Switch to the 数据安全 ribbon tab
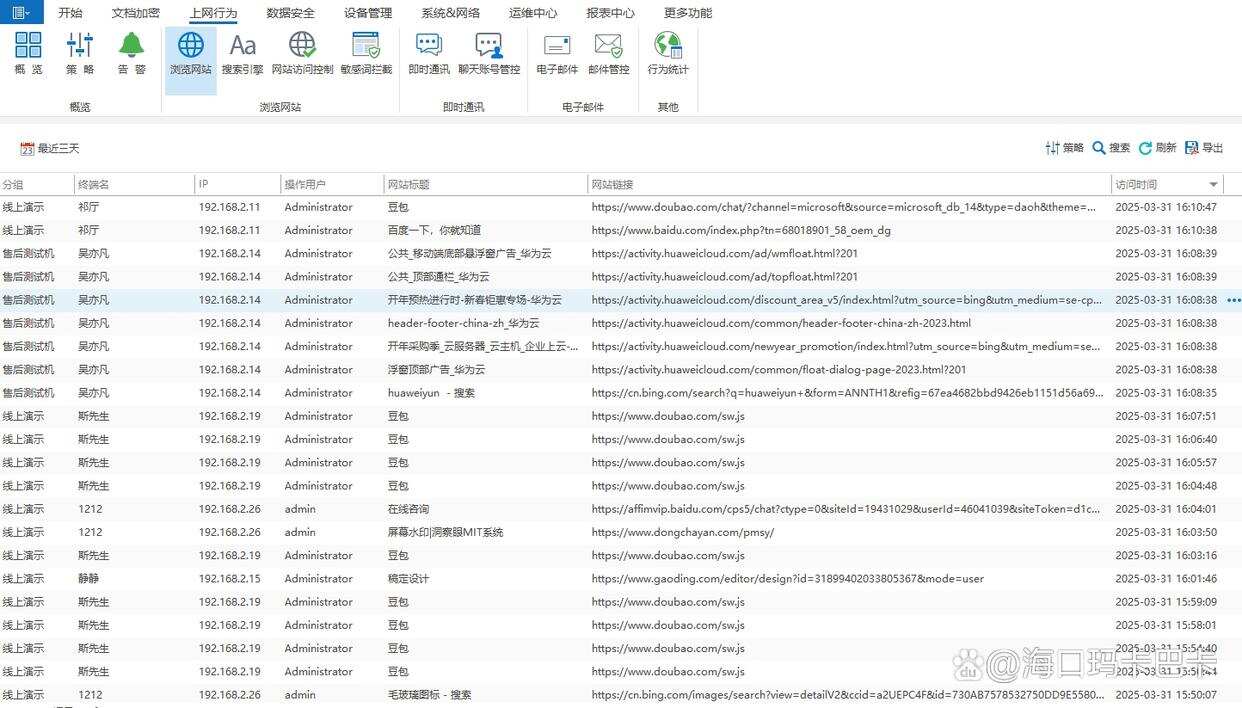 [x=290, y=12]
